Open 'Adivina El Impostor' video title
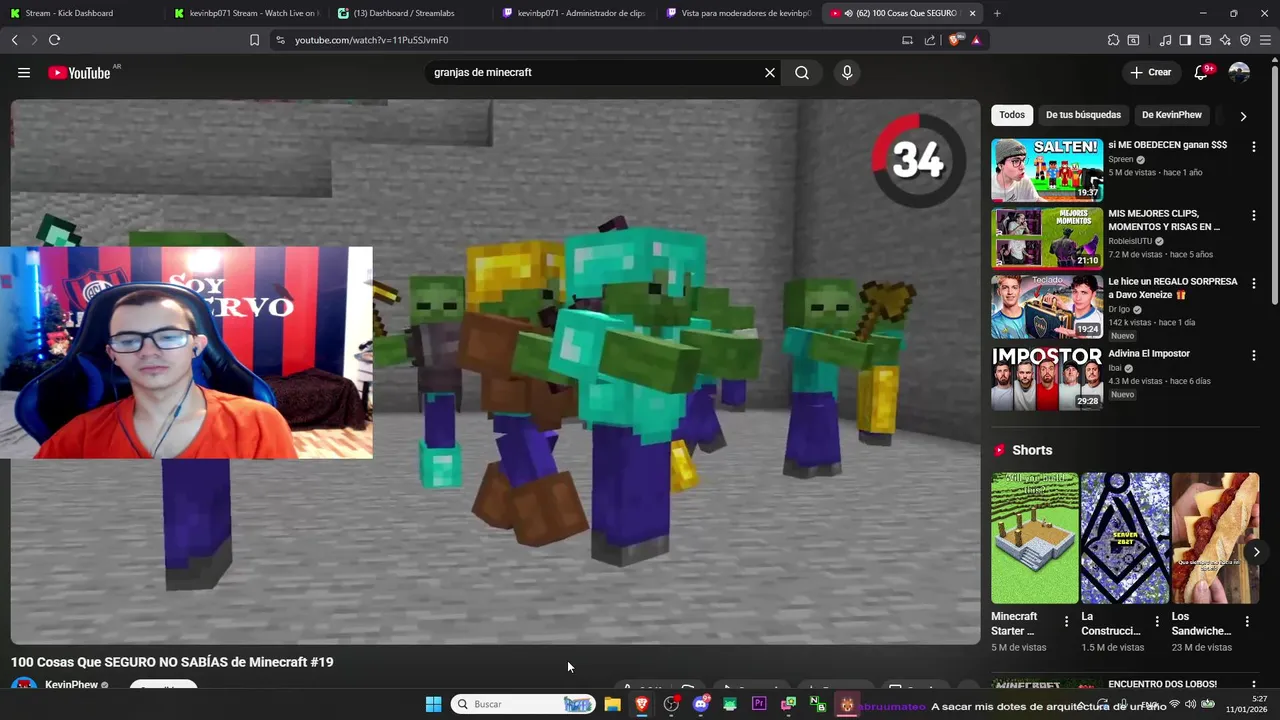The width and height of the screenshot is (1280, 720). [1149, 353]
